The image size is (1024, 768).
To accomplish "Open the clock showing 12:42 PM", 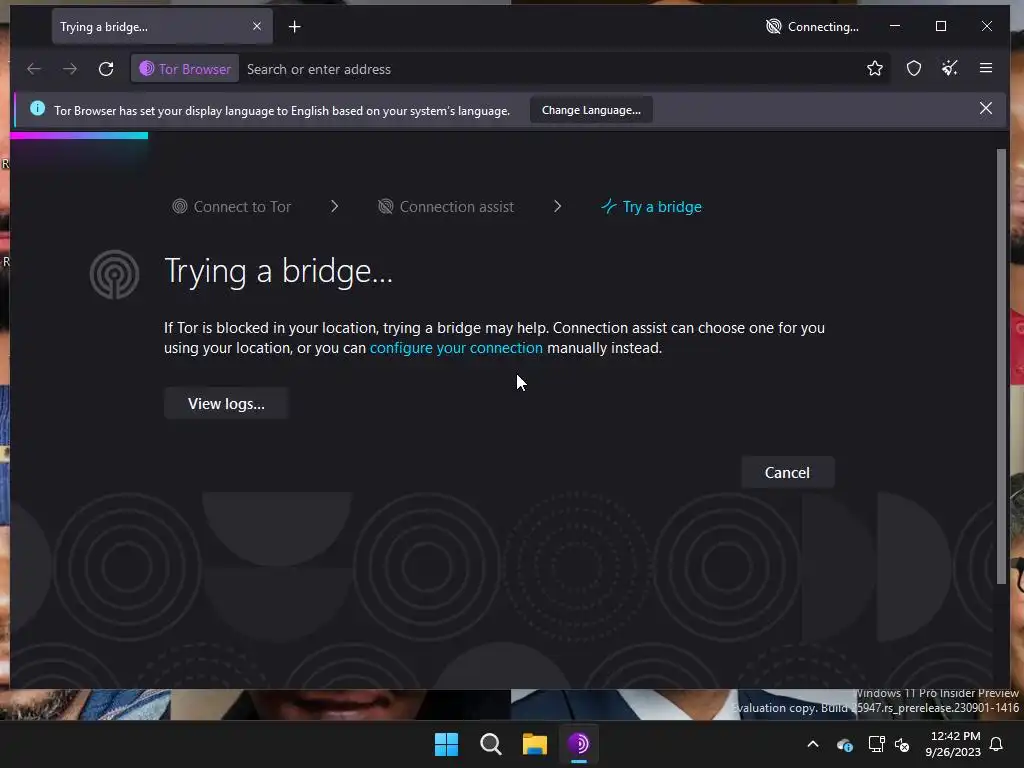I will (953, 744).
